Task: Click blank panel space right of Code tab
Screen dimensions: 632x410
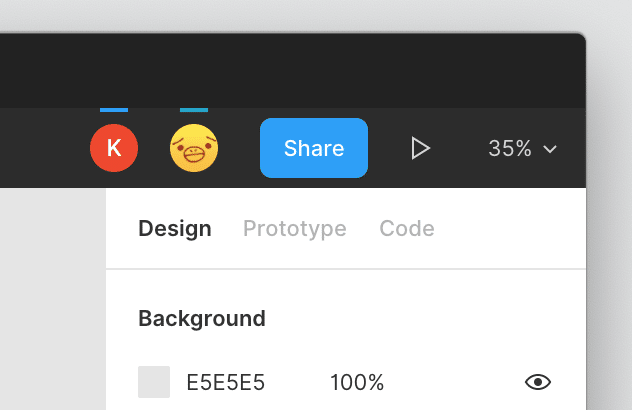Action: (510, 228)
